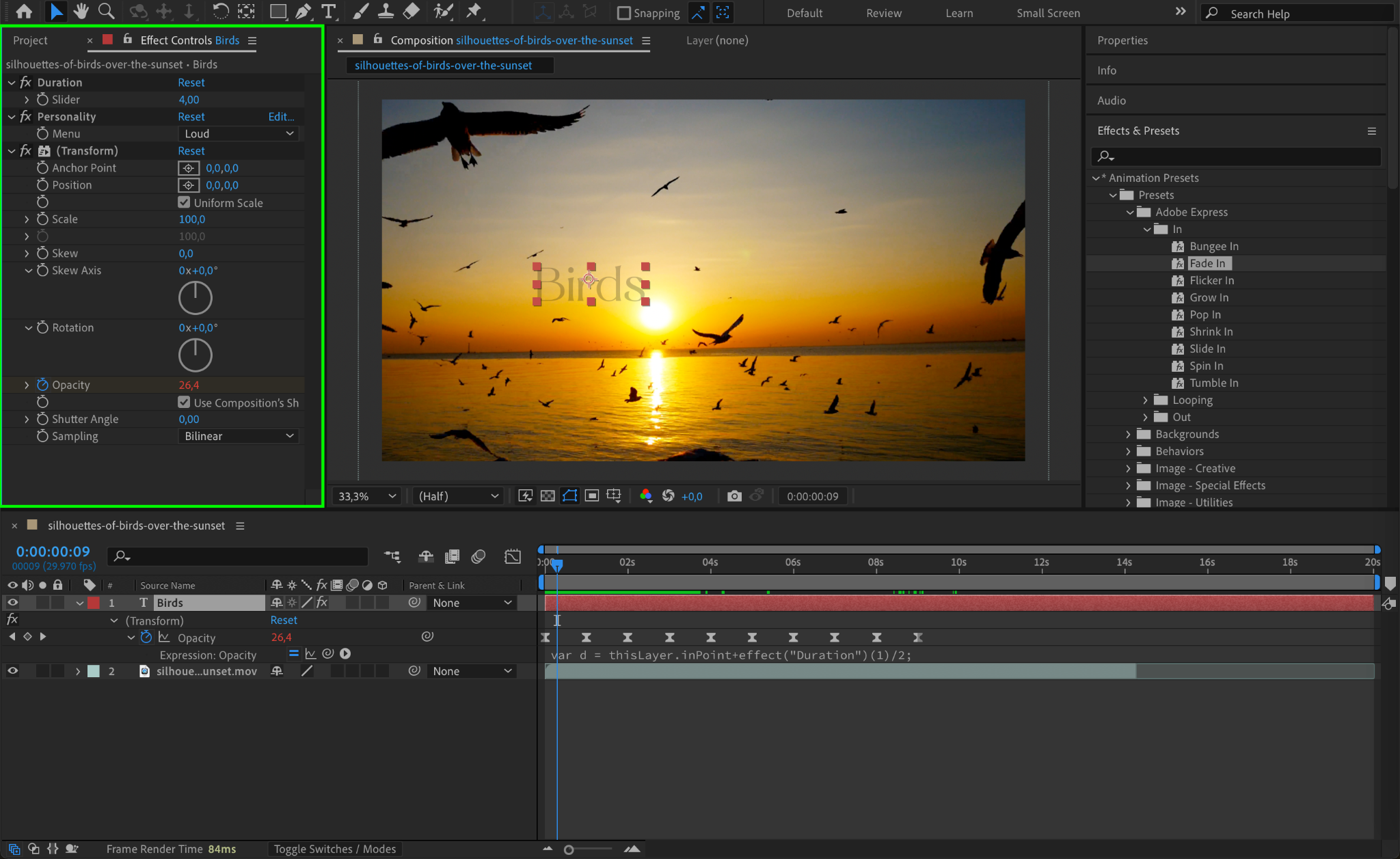Enable the Snapping checkbox
The height and width of the screenshot is (859, 1400).
pyautogui.click(x=623, y=13)
